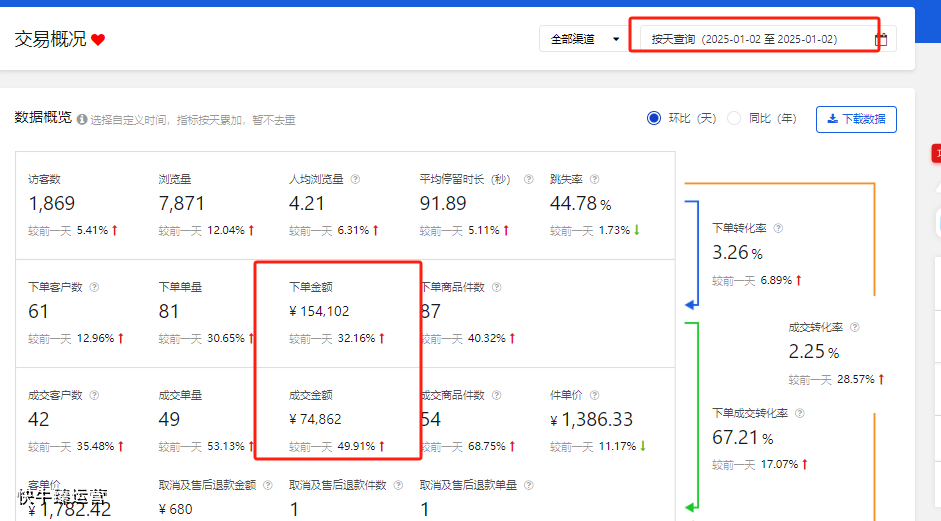941x521 pixels.
Task: Expand the 全部渠道 channel dropdown
Action: (x=582, y=40)
